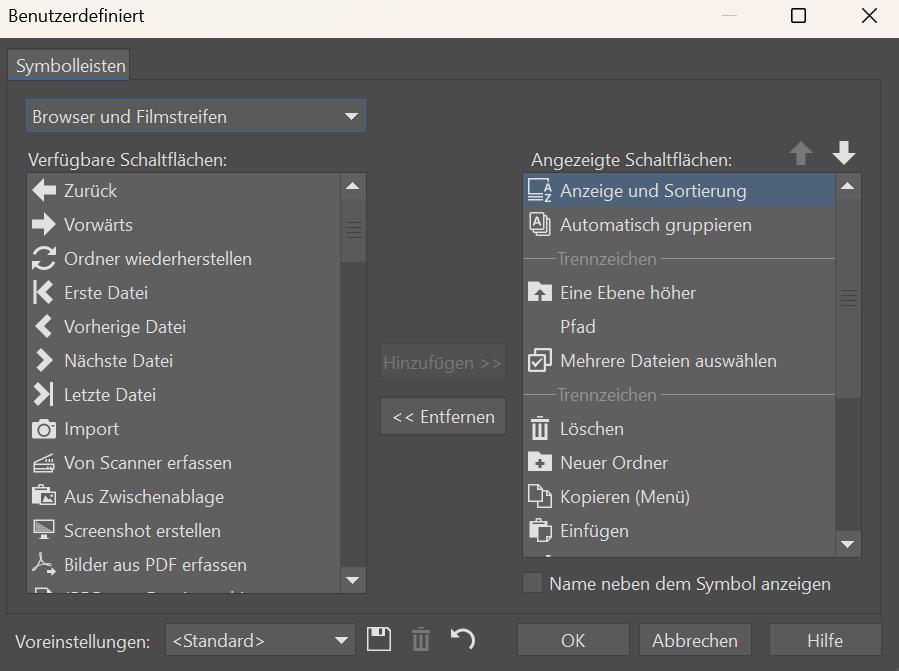Switch to the Symbolleisten tab
The image size is (899, 671).
coord(69,65)
